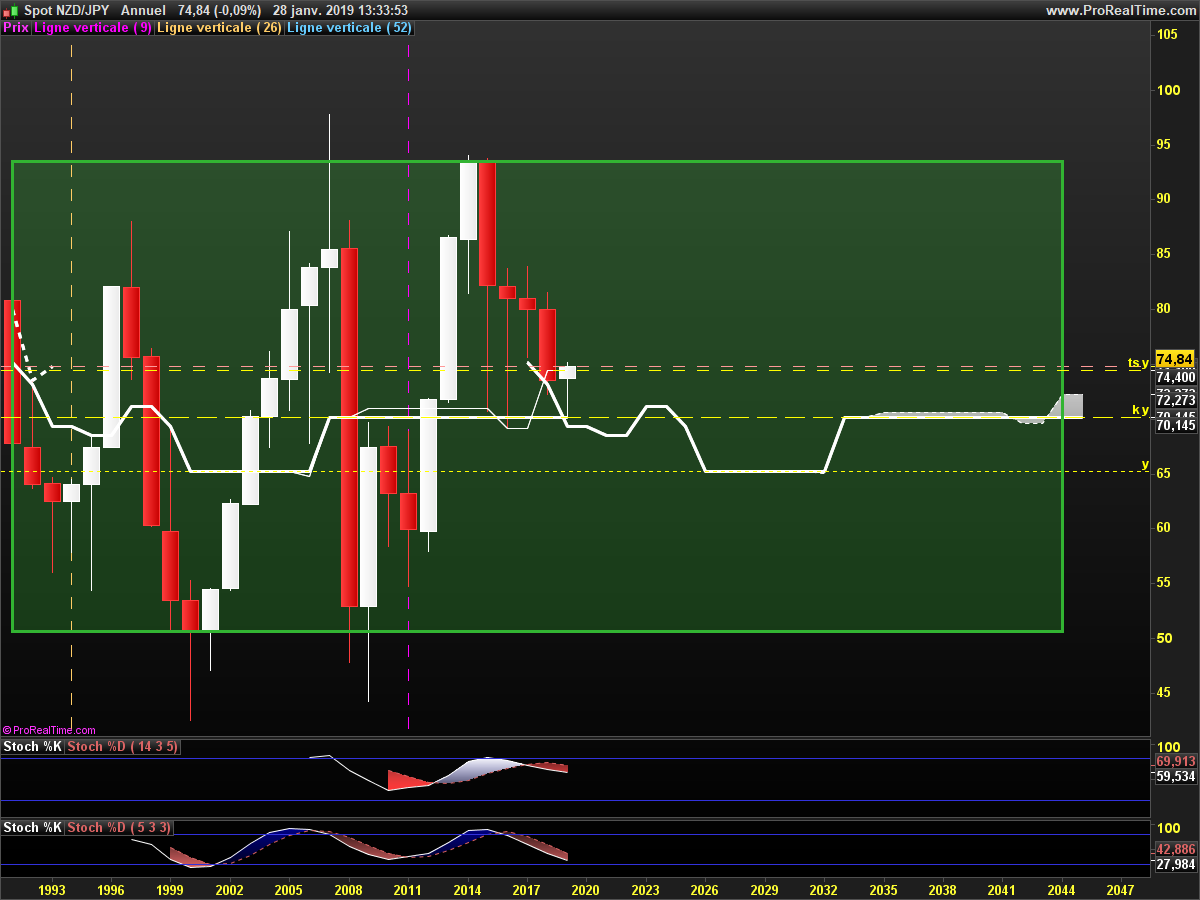1200x900 pixels.
Task: Click the 2023 label on time axis
Action: pyautogui.click(x=645, y=889)
